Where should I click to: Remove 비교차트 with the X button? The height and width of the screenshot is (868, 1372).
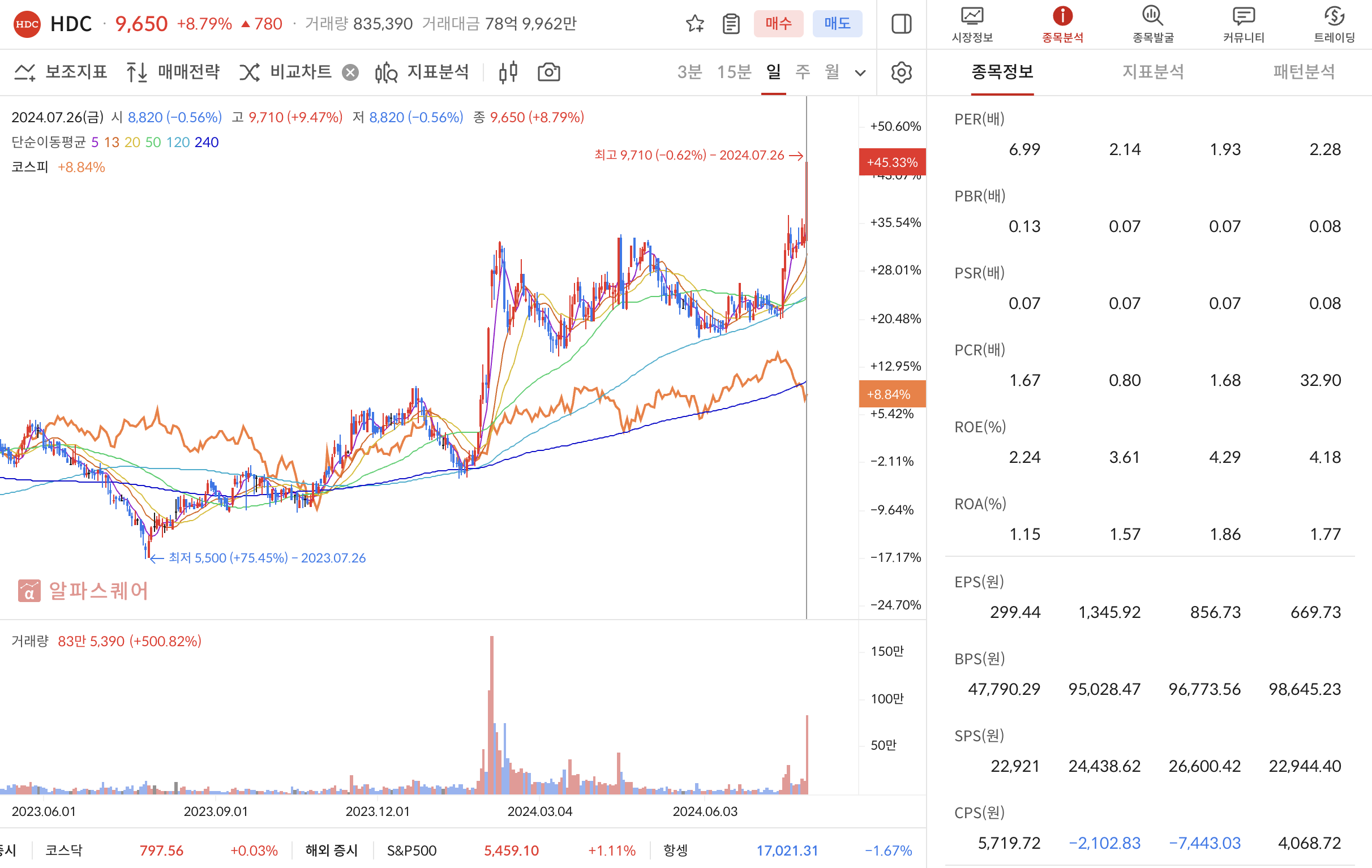pyautogui.click(x=350, y=72)
